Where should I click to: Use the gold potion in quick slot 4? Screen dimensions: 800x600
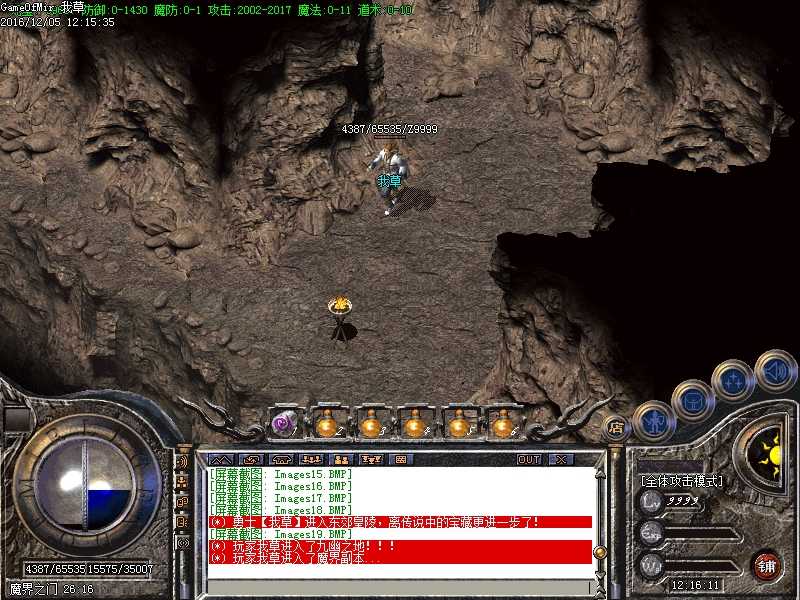(x=415, y=423)
